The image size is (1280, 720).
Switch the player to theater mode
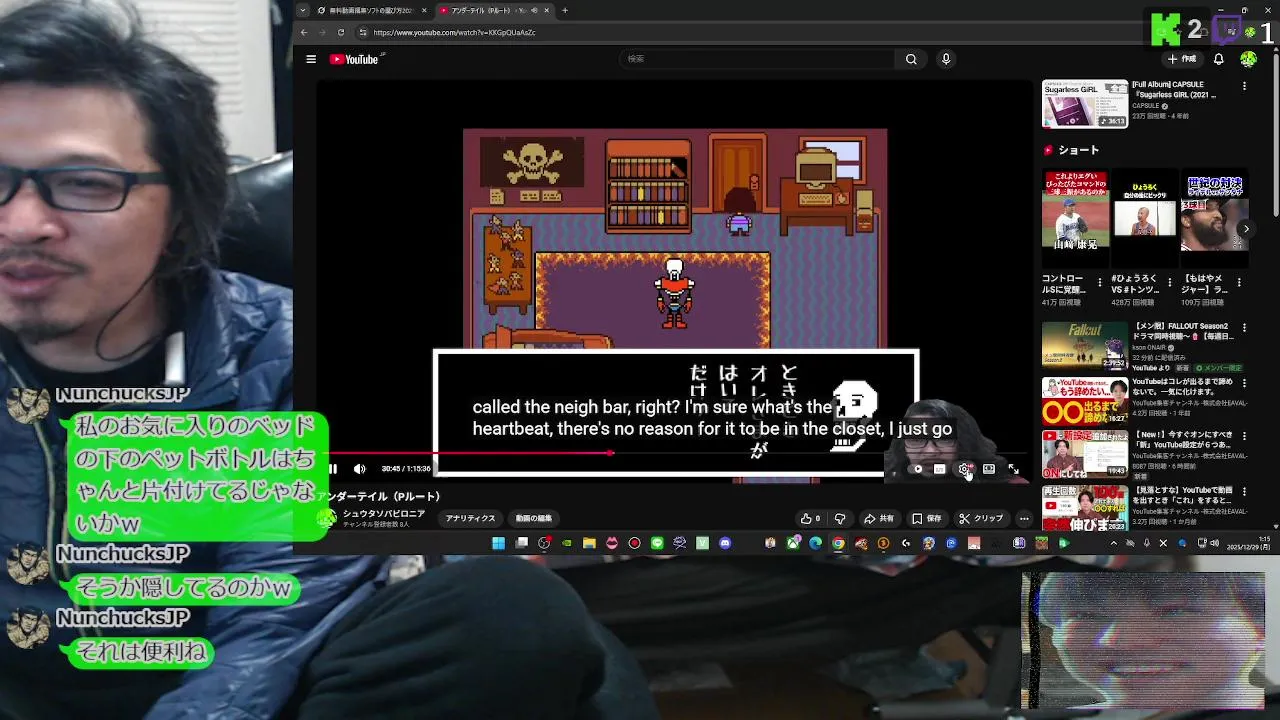coord(989,468)
